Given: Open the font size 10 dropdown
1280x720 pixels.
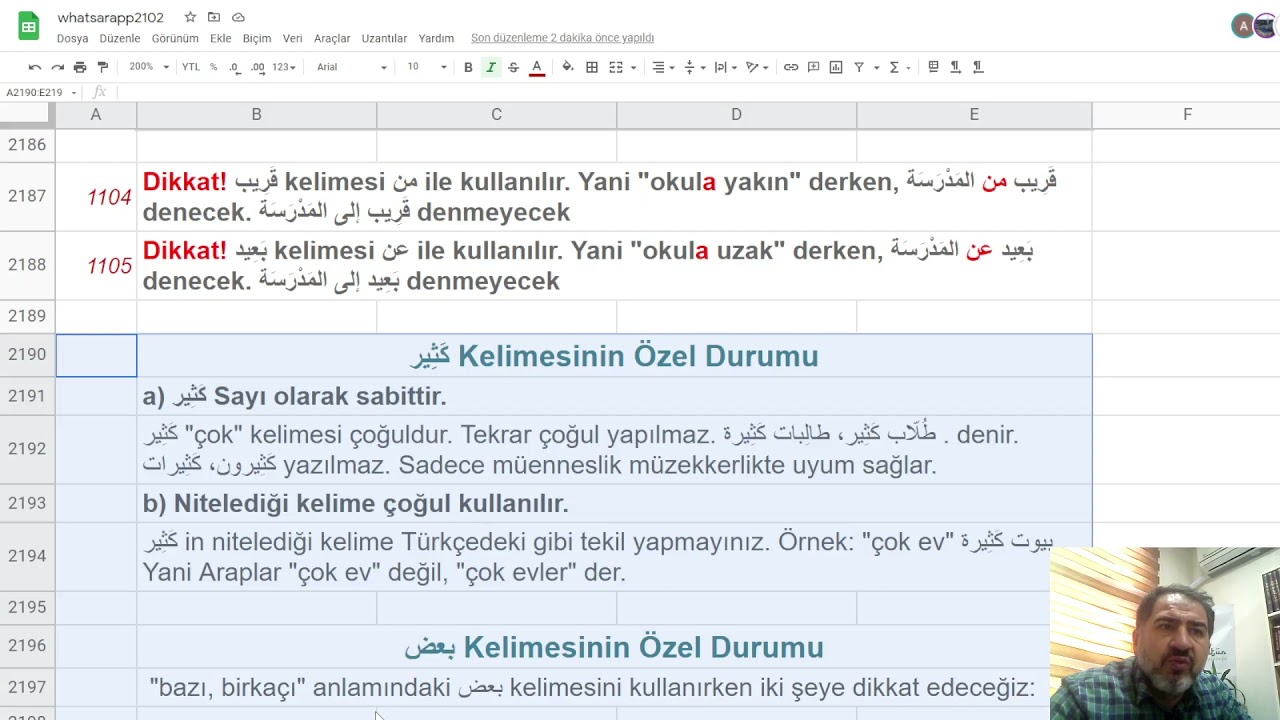Looking at the screenshot, I should (427, 67).
